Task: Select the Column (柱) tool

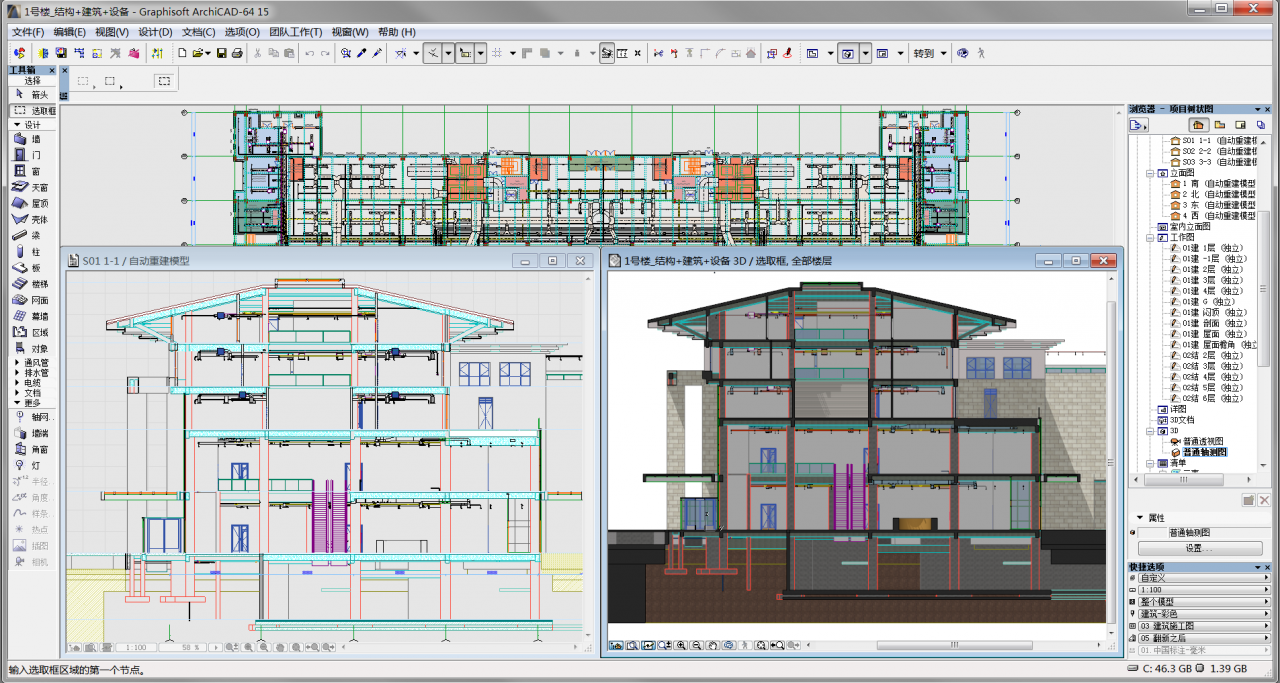Action: point(29,252)
